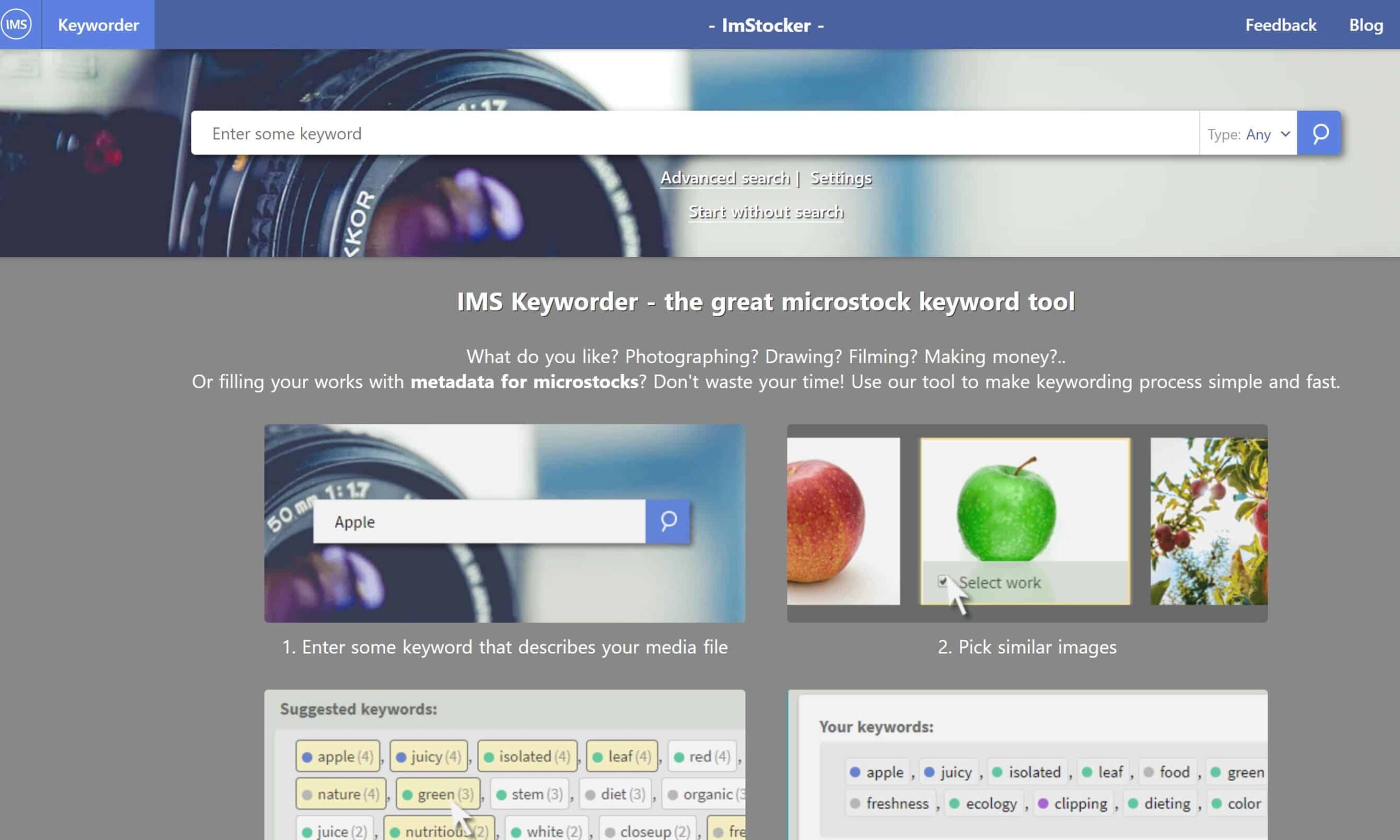The width and height of the screenshot is (1400, 840).
Task: Click the Type dropdown chevron arrow
Action: click(1285, 134)
